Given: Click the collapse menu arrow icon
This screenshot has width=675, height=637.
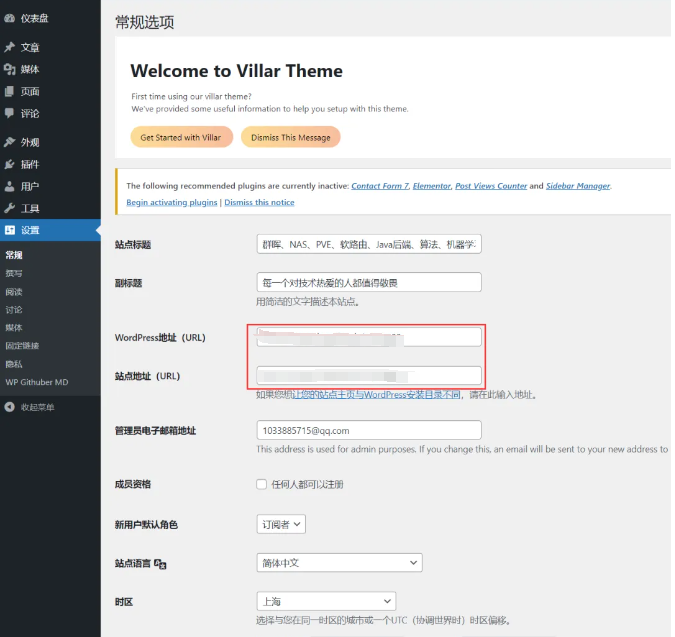Looking at the screenshot, I should point(9,407).
